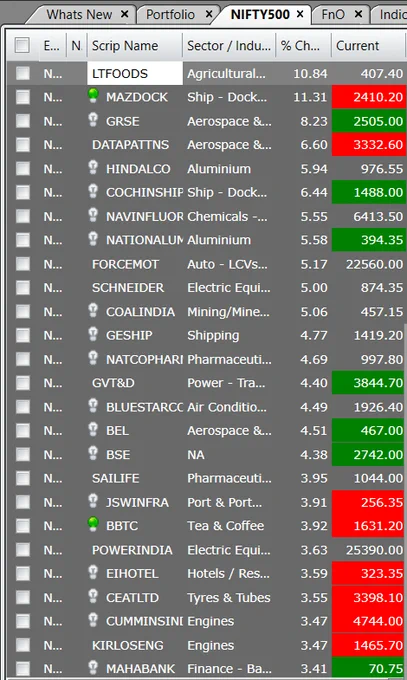Viewport: 407px width, 680px height.
Task: Click the bulb icon beside BEL
Action: coord(93,429)
